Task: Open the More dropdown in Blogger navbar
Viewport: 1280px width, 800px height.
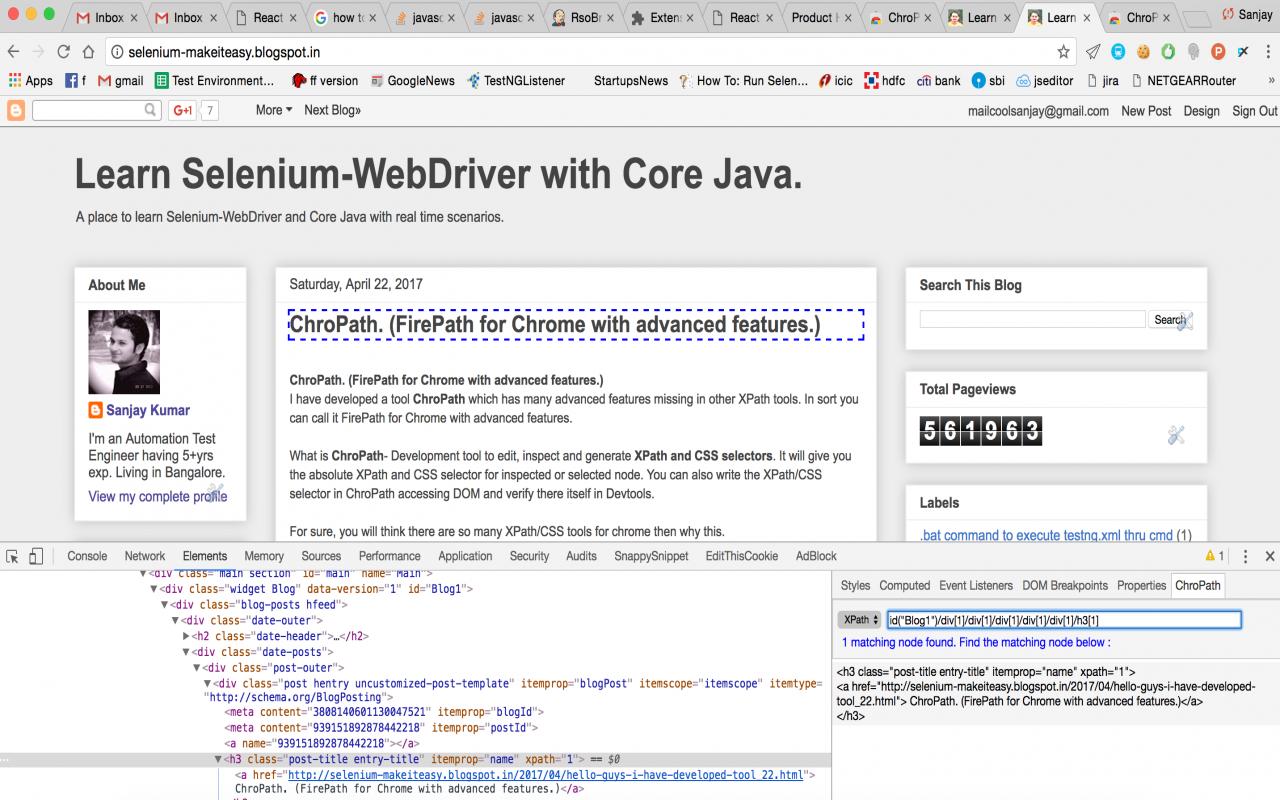Action: (274, 110)
